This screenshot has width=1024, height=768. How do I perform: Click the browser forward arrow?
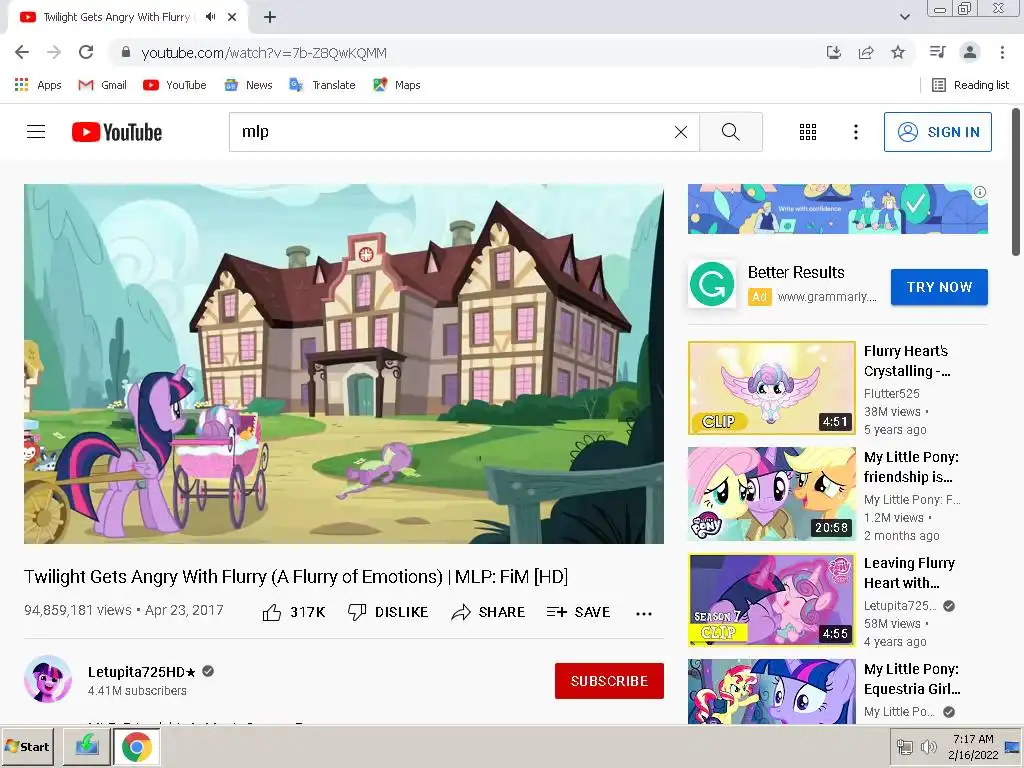click(x=54, y=52)
